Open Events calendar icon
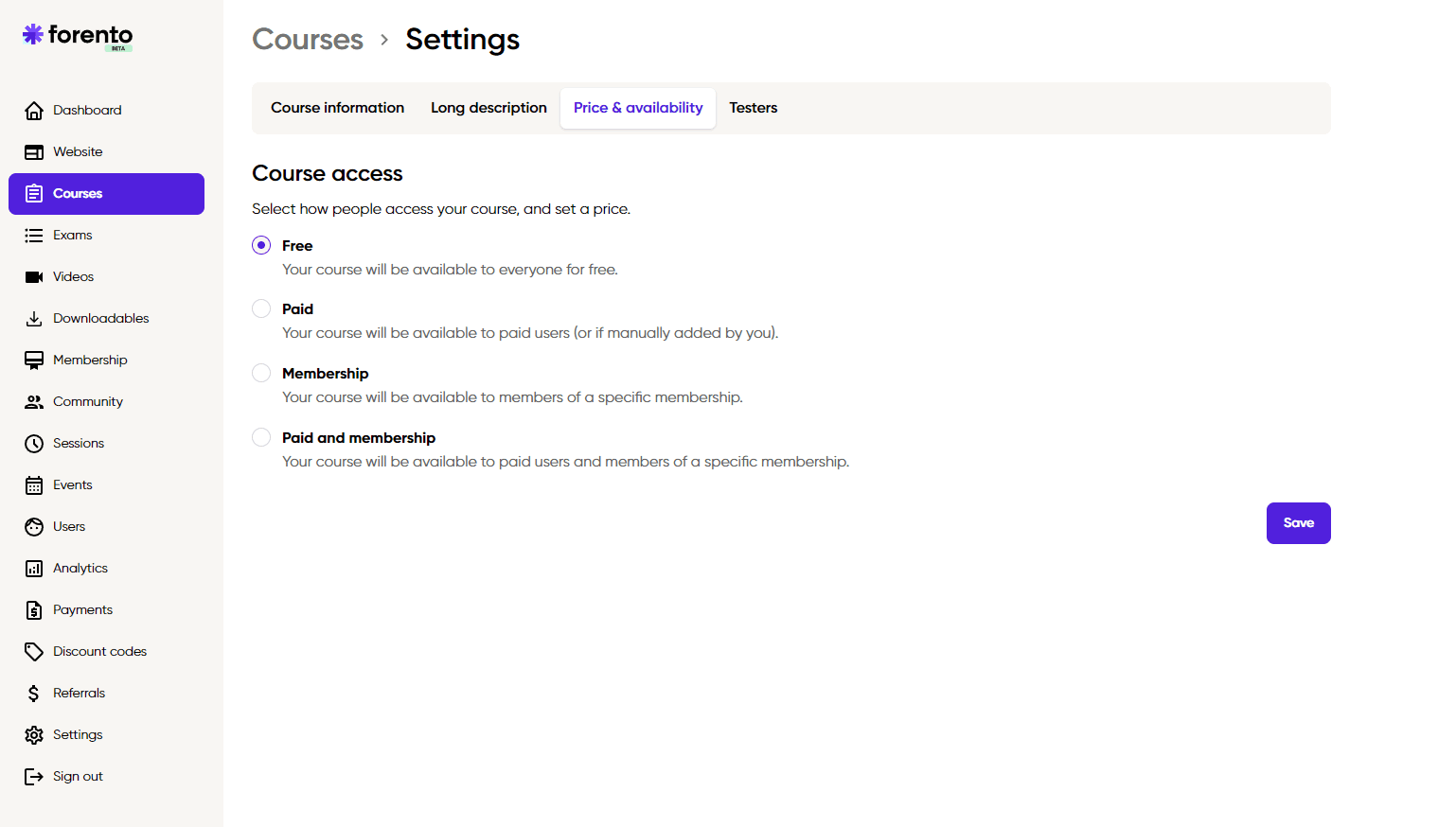 (x=34, y=485)
